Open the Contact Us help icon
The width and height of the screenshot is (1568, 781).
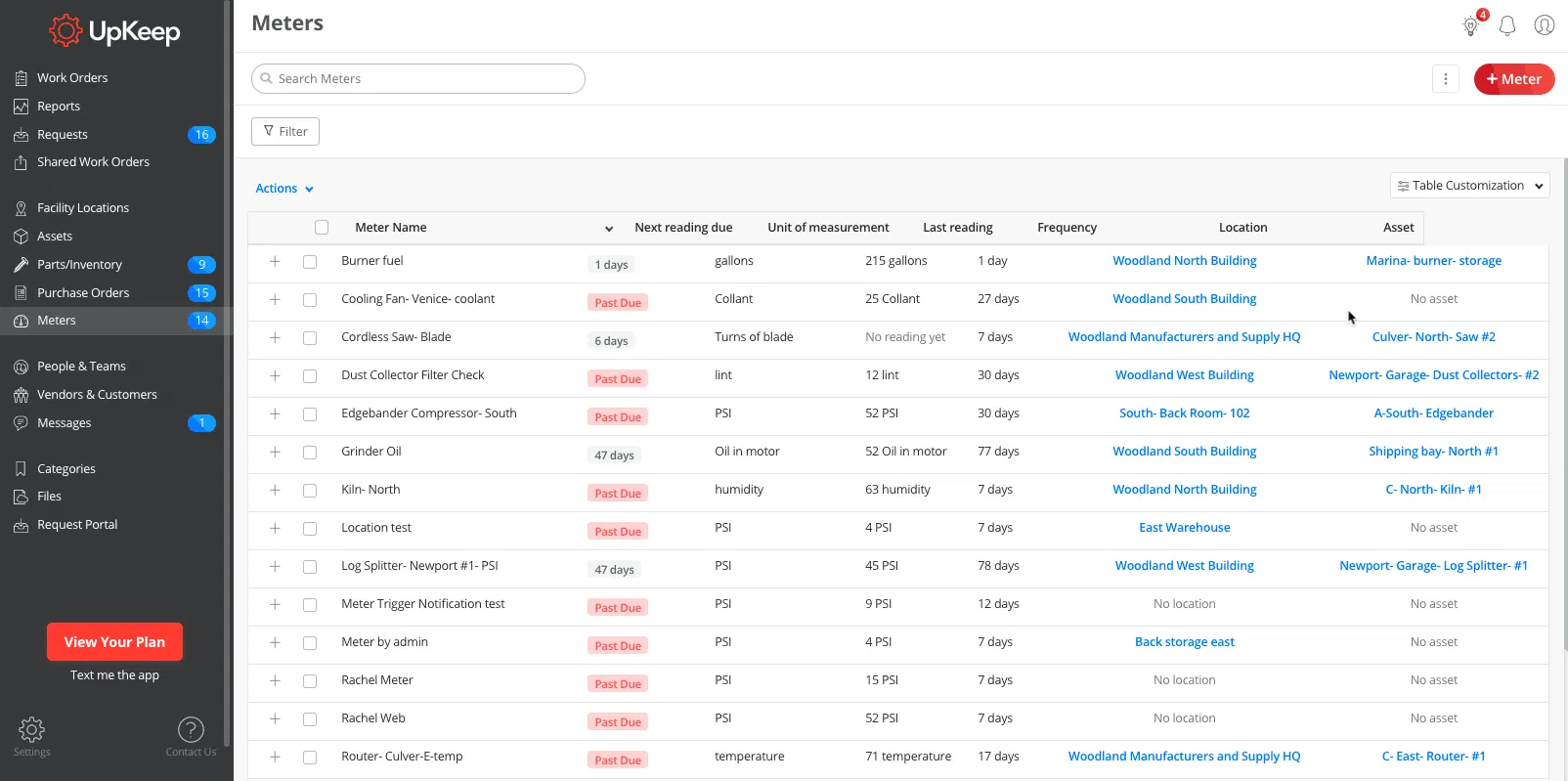click(x=191, y=730)
